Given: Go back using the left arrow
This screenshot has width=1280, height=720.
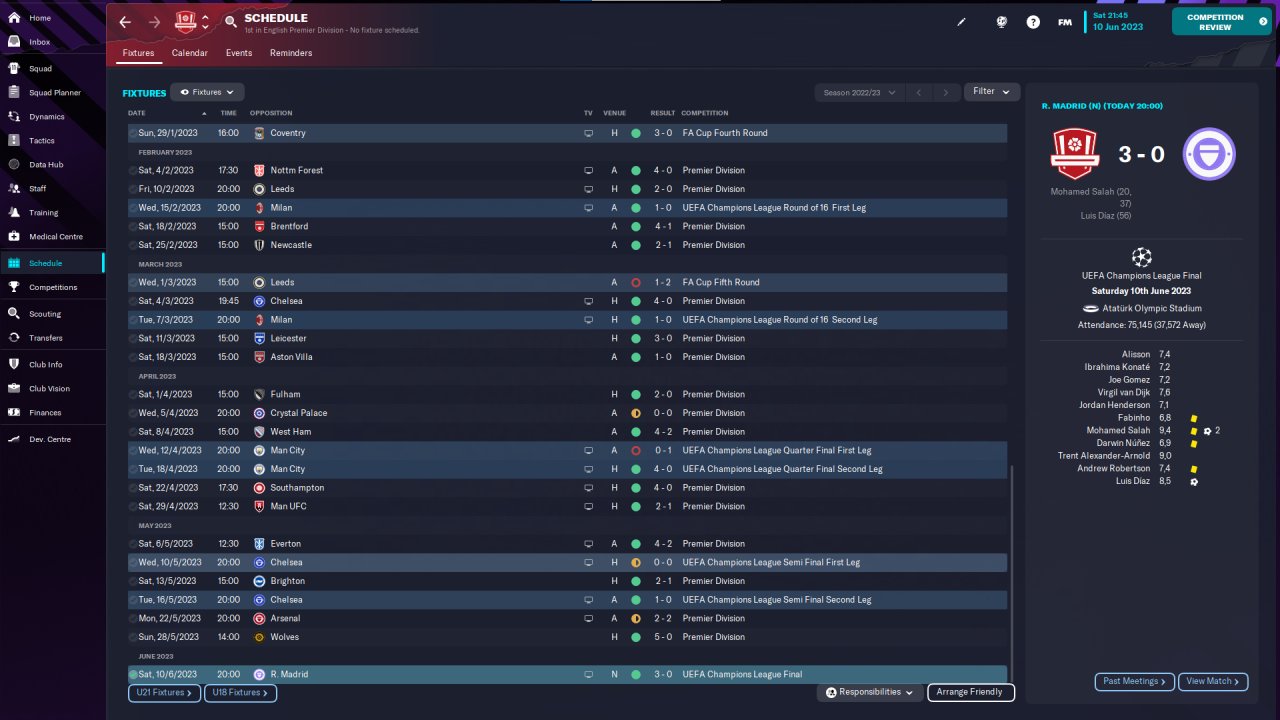Looking at the screenshot, I should [x=125, y=21].
